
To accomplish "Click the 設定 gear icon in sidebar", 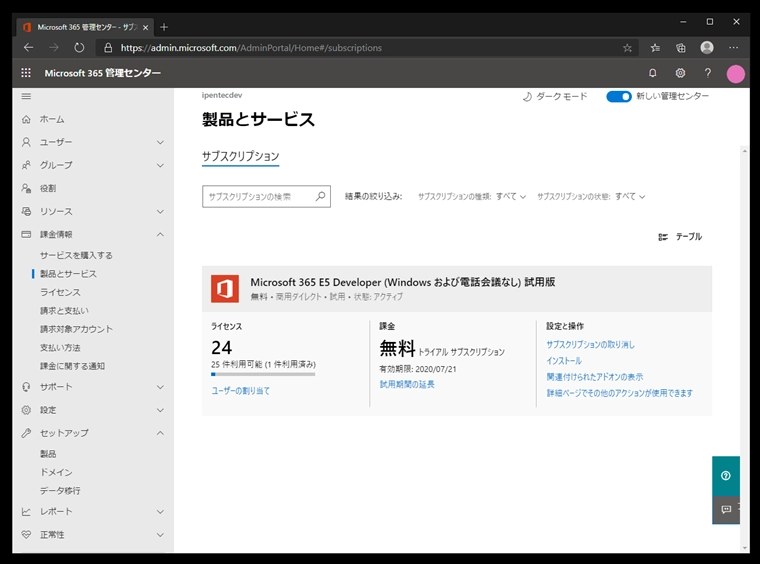I will pyautogui.click(x=26, y=410).
